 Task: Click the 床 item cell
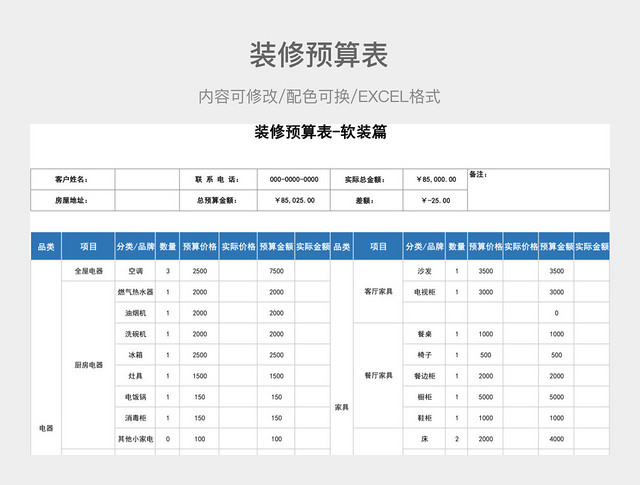[424, 439]
